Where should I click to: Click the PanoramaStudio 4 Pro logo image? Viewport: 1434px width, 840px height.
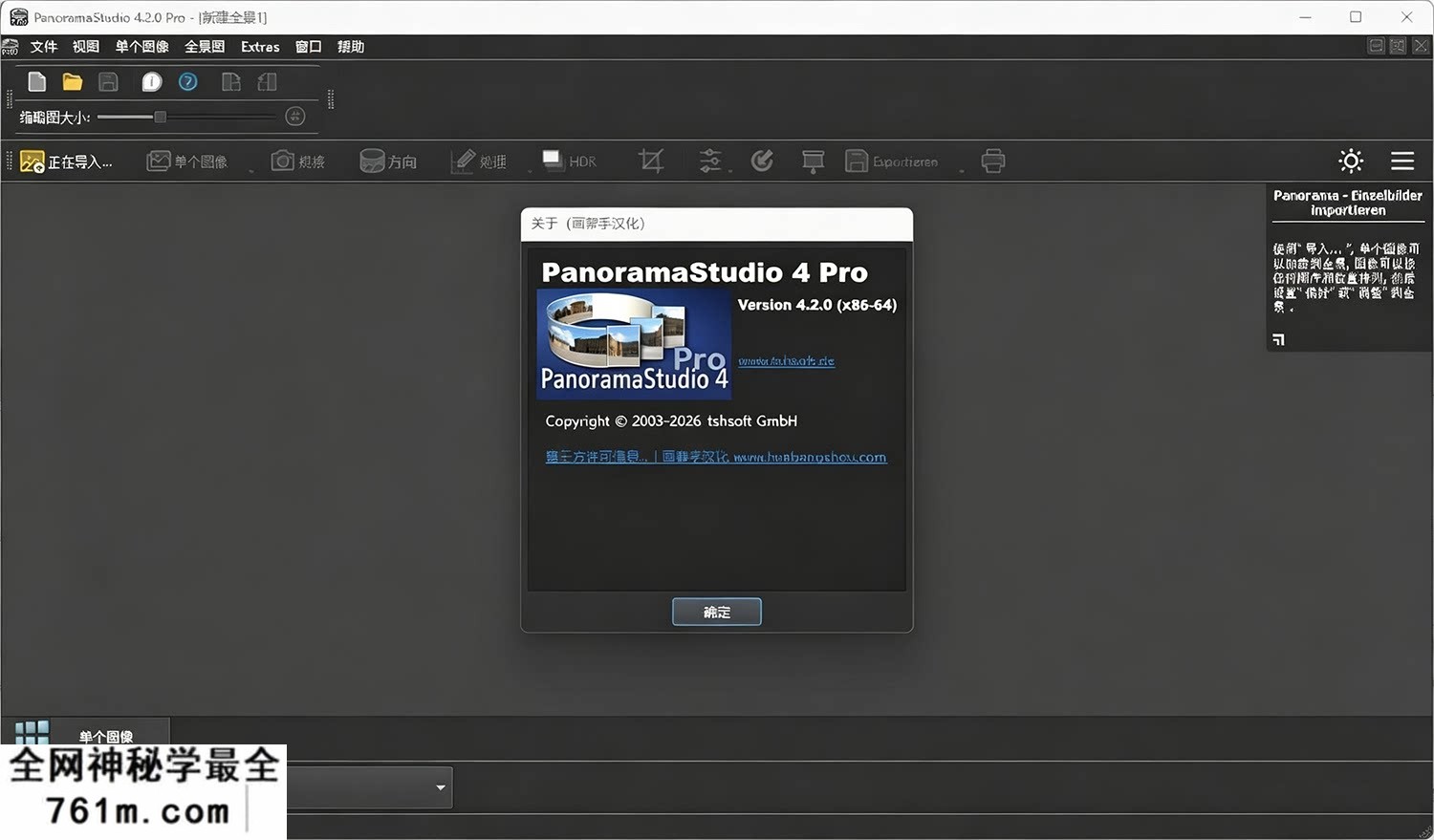coord(634,344)
